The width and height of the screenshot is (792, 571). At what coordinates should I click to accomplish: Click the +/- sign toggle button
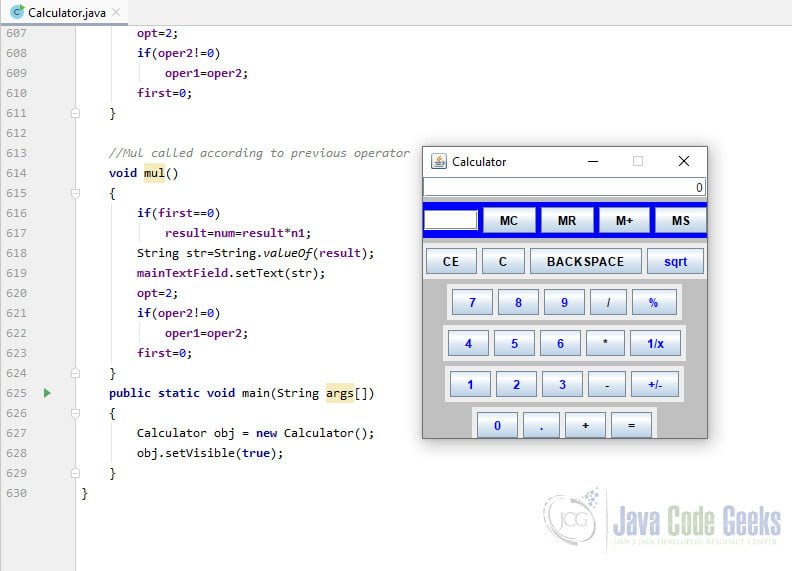(655, 384)
